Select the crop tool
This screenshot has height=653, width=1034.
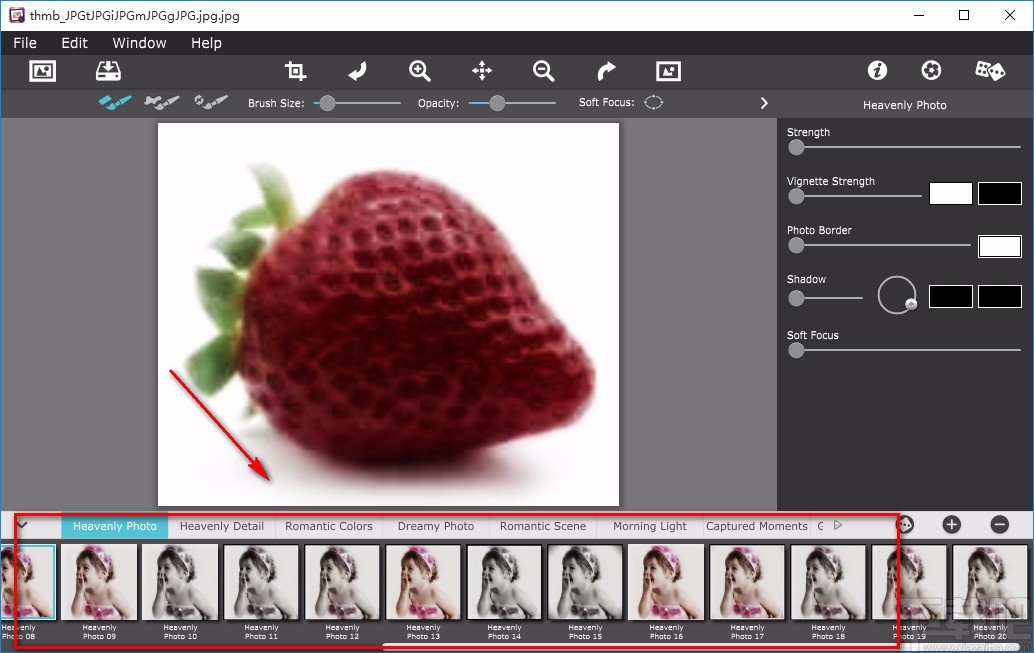click(295, 71)
